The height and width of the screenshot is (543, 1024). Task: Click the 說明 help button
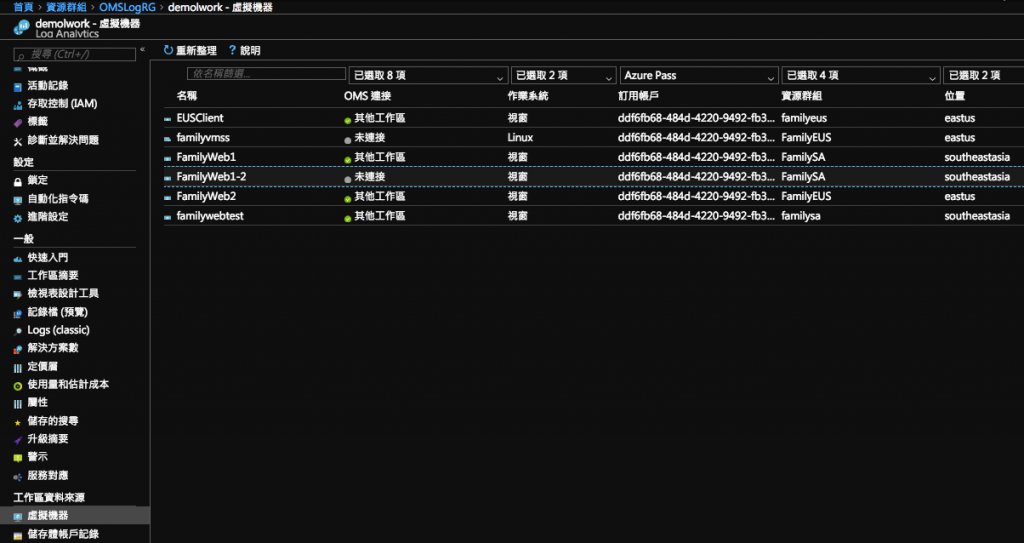coord(244,50)
